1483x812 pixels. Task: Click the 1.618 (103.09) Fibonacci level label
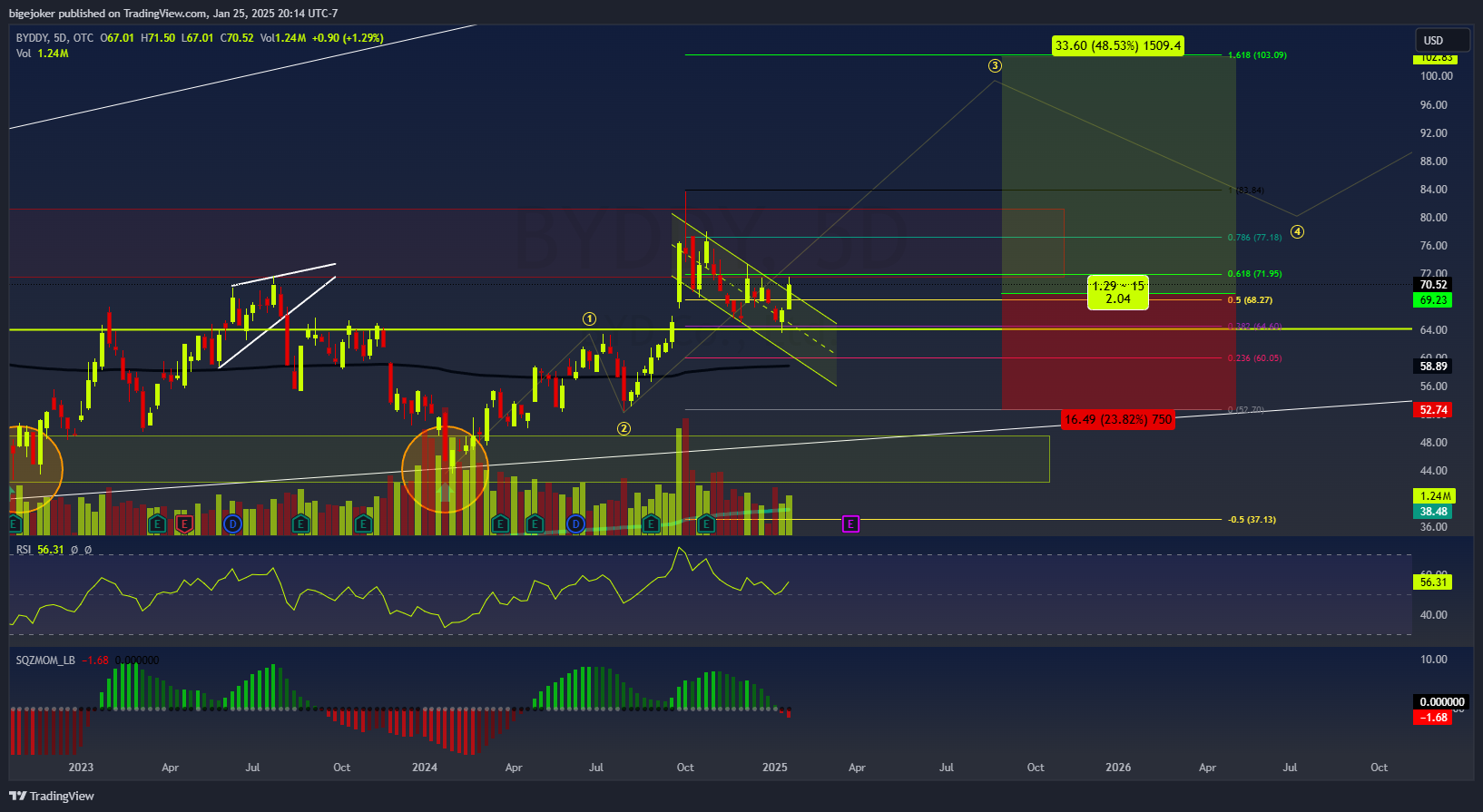pyautogui.click(x=1257, y=55)
